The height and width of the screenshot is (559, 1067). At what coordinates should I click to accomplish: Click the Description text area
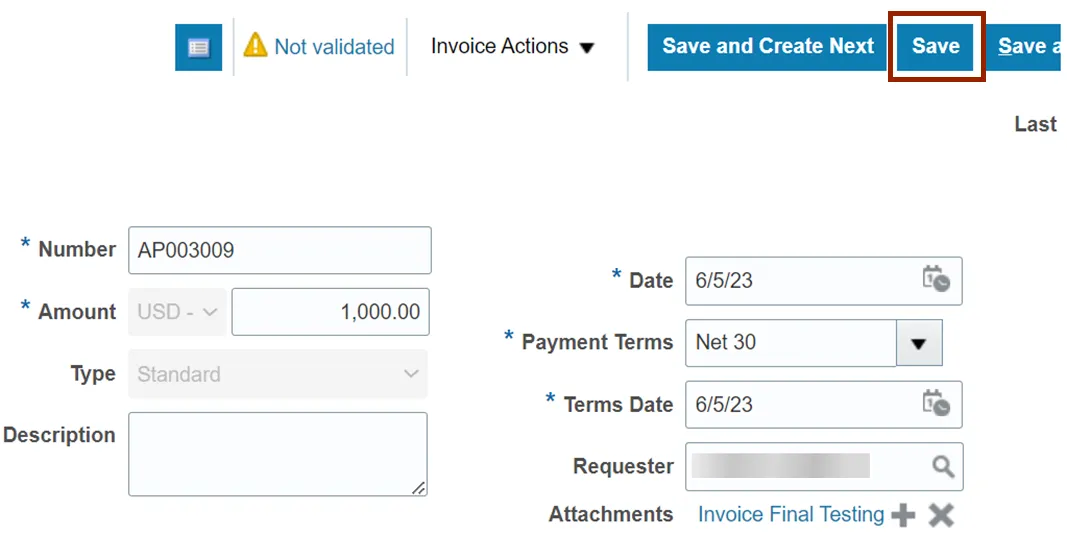pyautogui.click(x=277, y=454)
